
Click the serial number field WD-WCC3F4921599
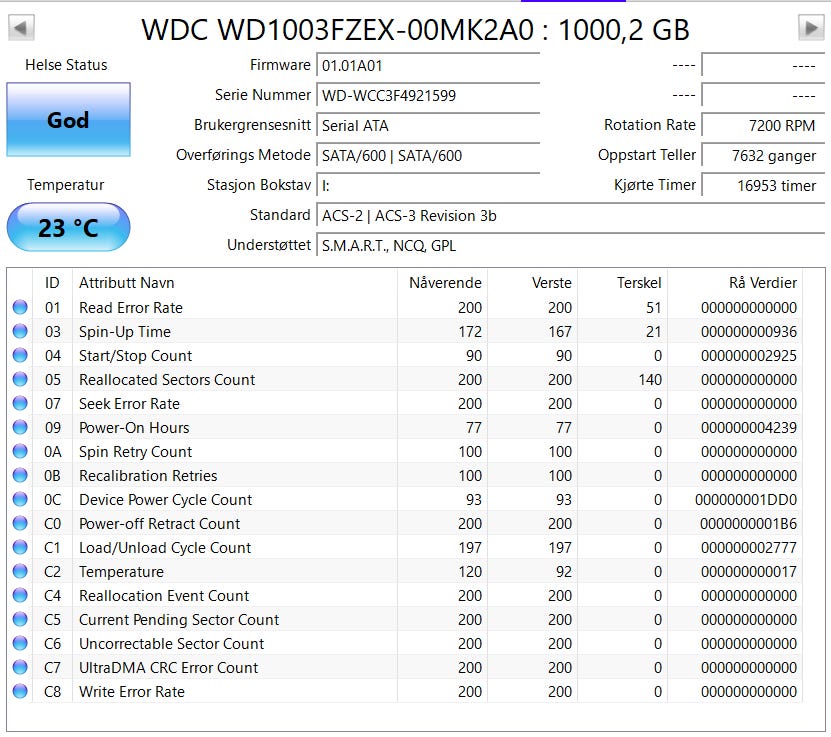(x=428, y=95)
